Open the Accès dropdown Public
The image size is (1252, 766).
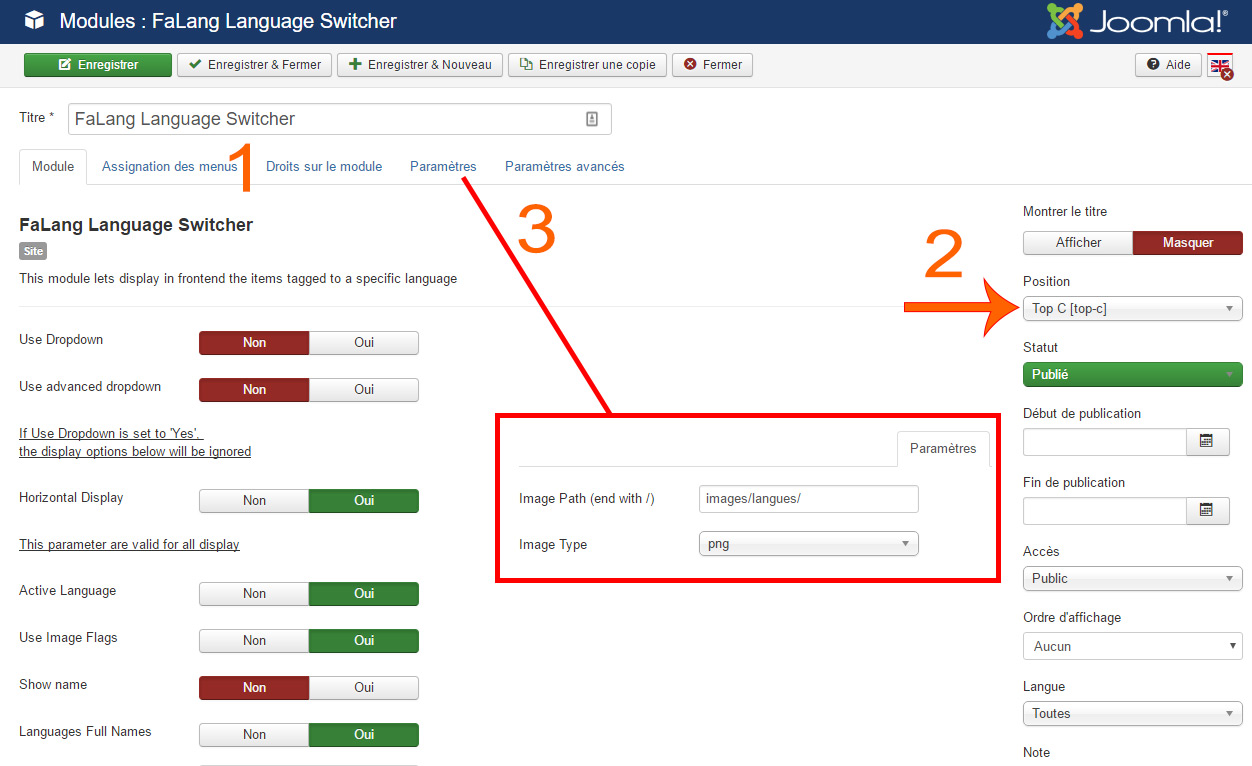1133,579
